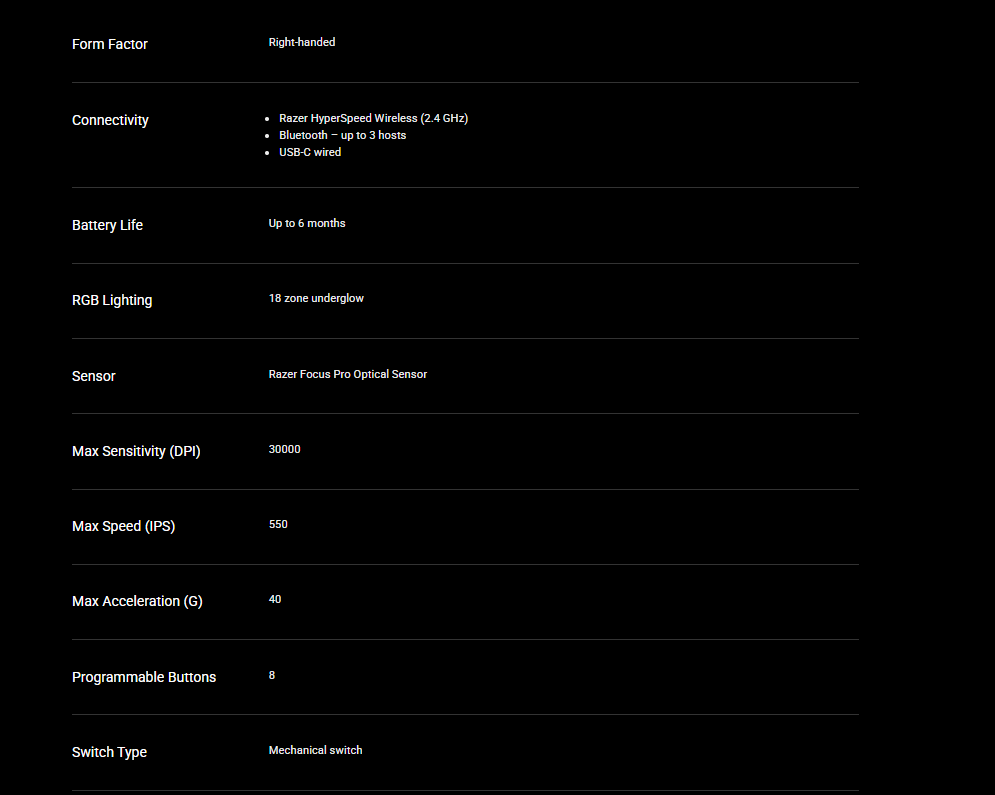Image resolution: width=995 pixels, height=795 pixels.
Task: Click the Switch Type label
Action: [x=109, y=752]
